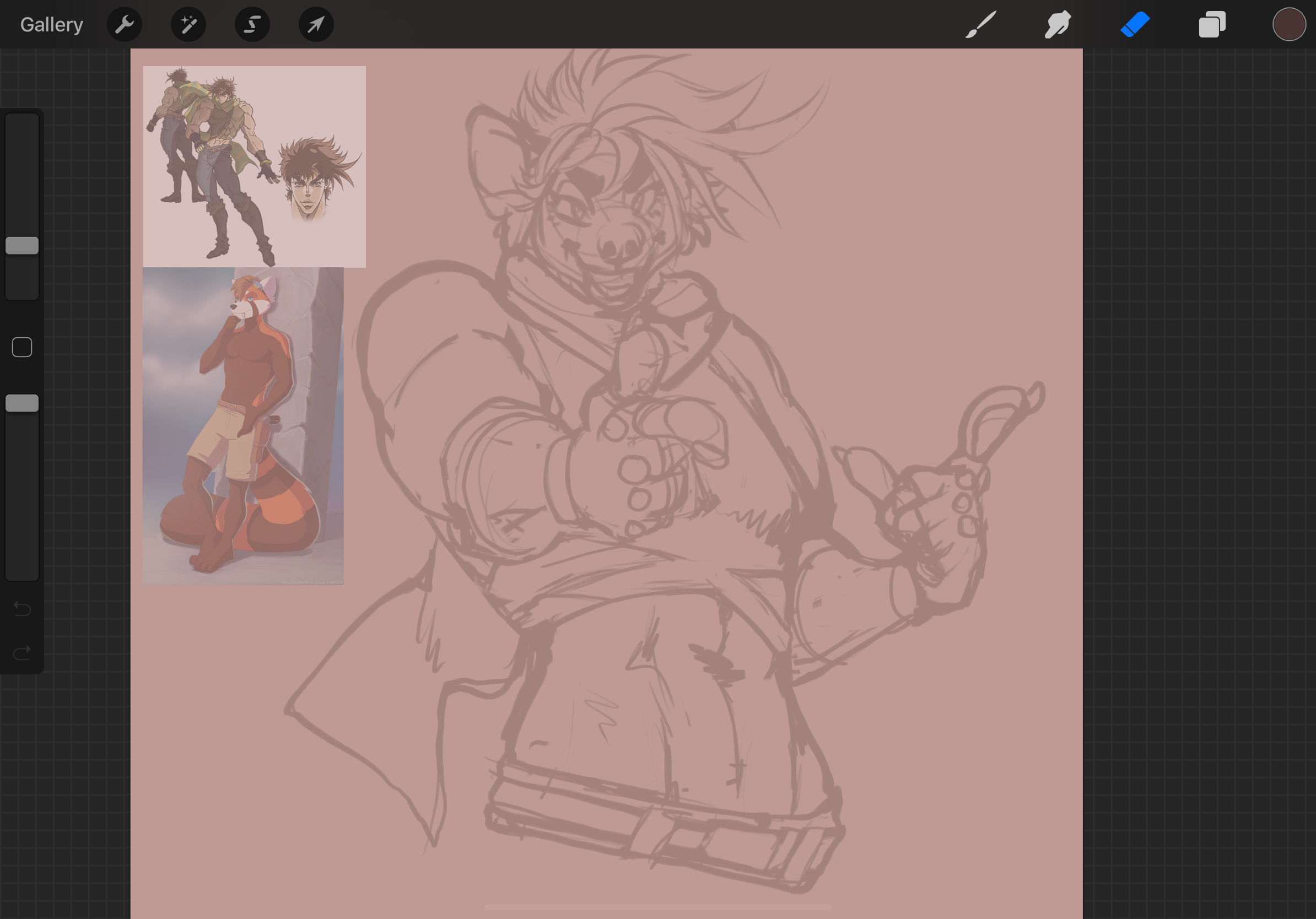Select the Paintbrush tool

tap(981, 25)
